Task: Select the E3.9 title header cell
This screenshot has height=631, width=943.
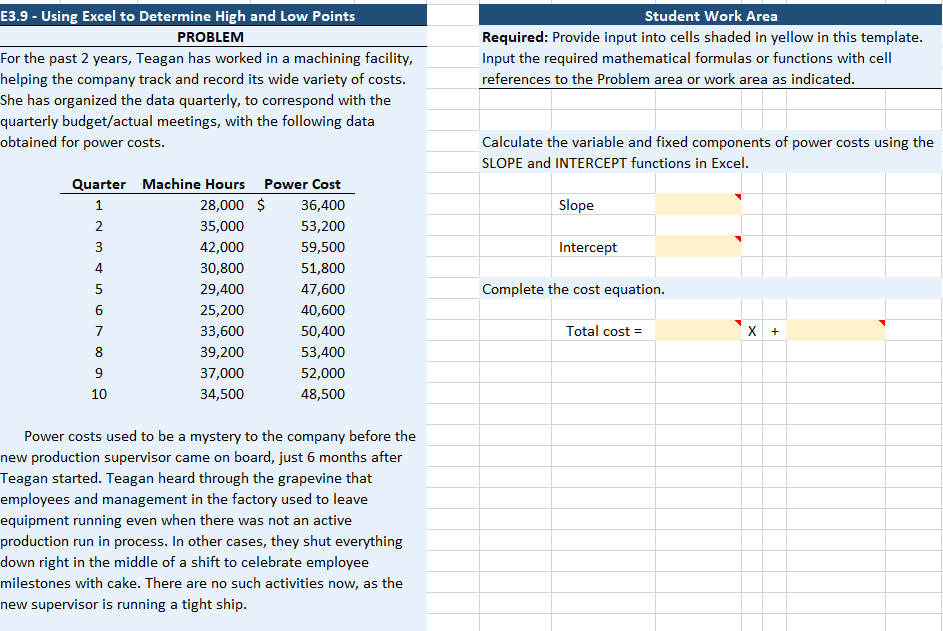Action: [x=180, y=15]
